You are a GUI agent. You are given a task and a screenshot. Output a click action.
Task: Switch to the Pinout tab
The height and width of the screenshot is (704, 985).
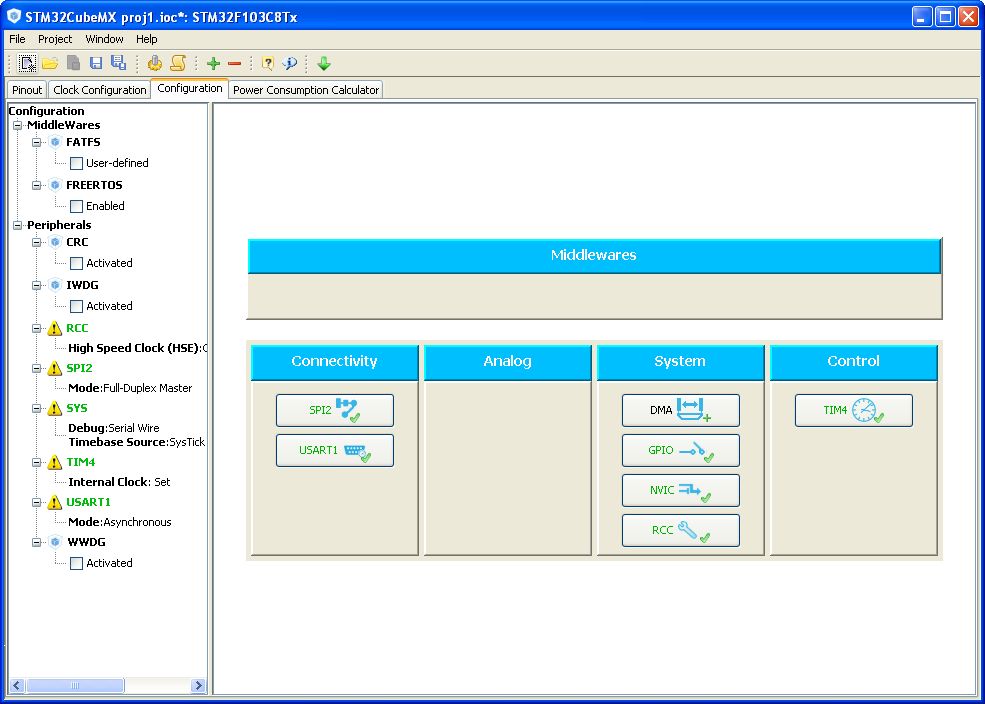click(26, 90)
